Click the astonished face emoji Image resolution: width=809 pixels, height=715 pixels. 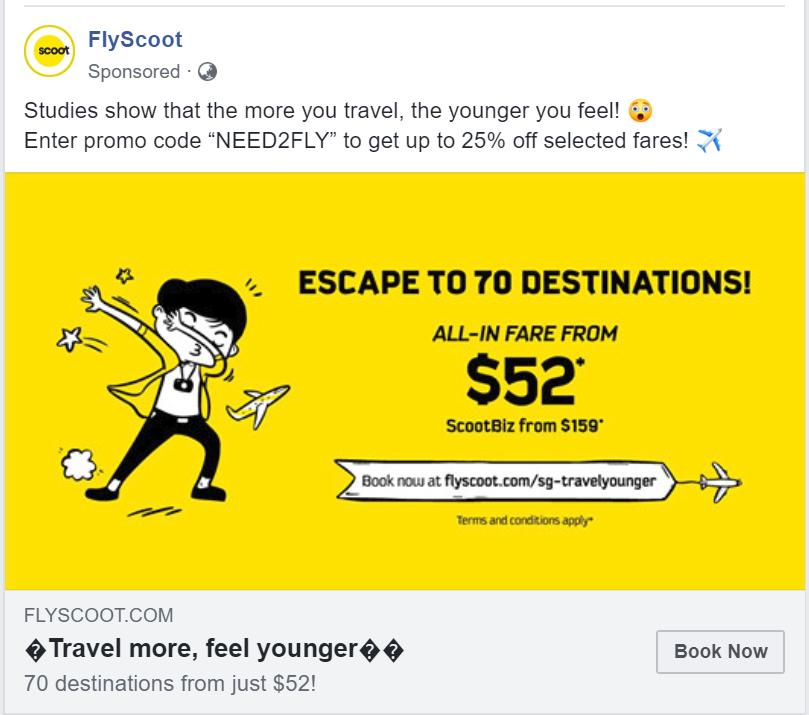[x=640, y=110]
